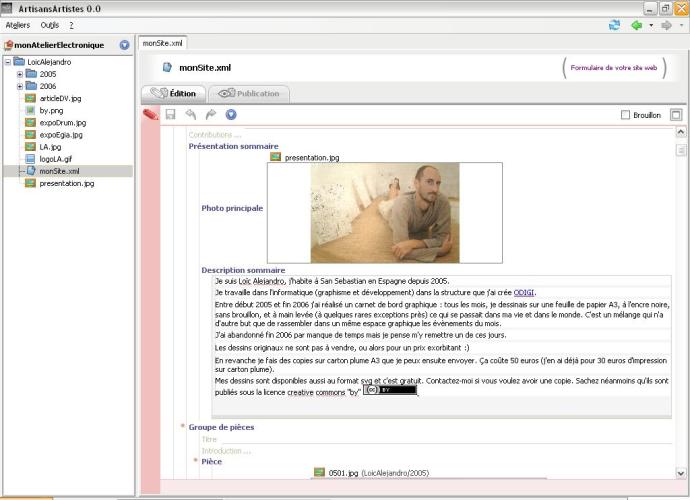Click the redo arrow icon
Viewport: 690px width, 500px height.
[211, 115]
